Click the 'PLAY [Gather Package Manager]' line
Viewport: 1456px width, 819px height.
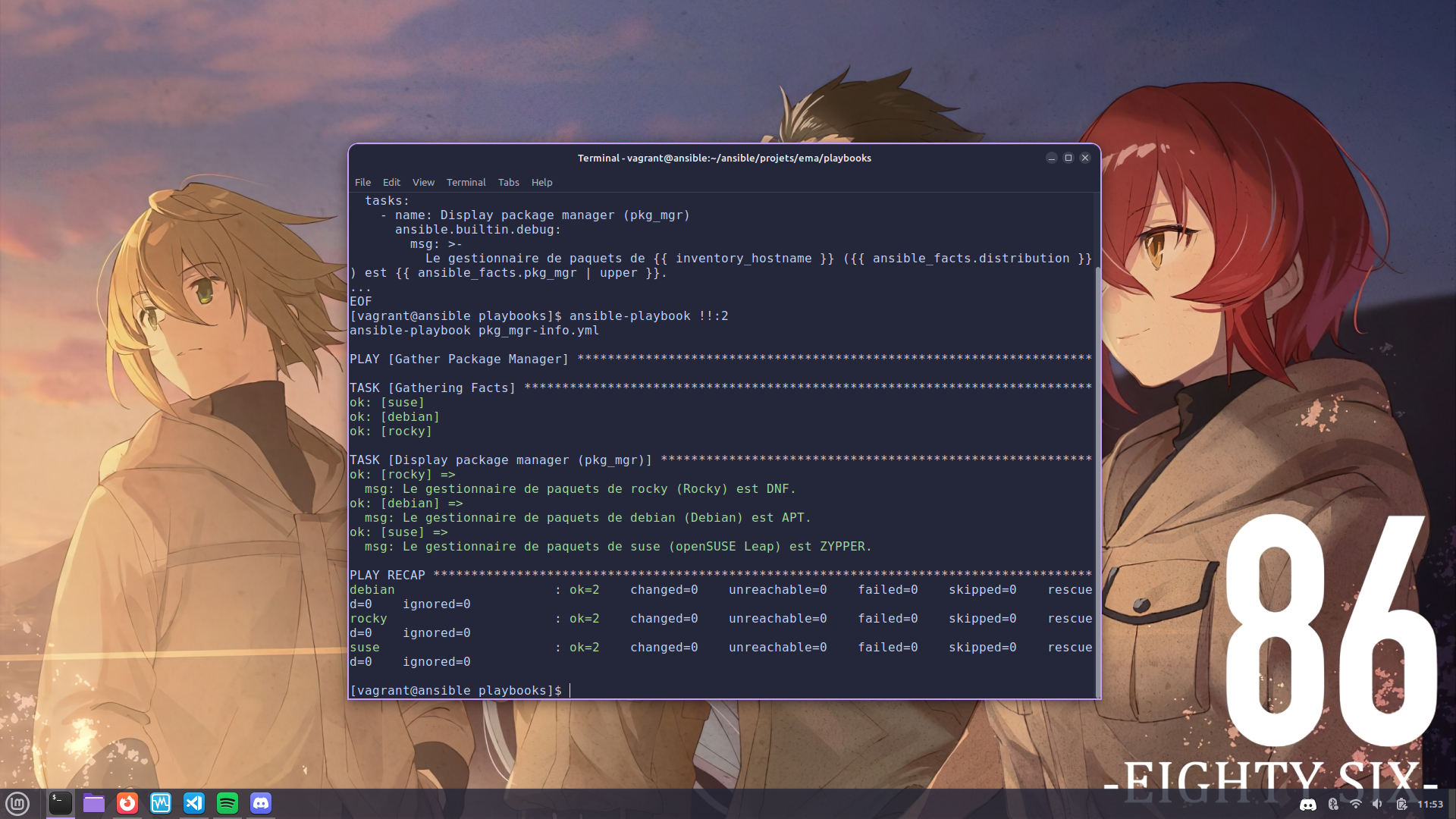[720, 359]
